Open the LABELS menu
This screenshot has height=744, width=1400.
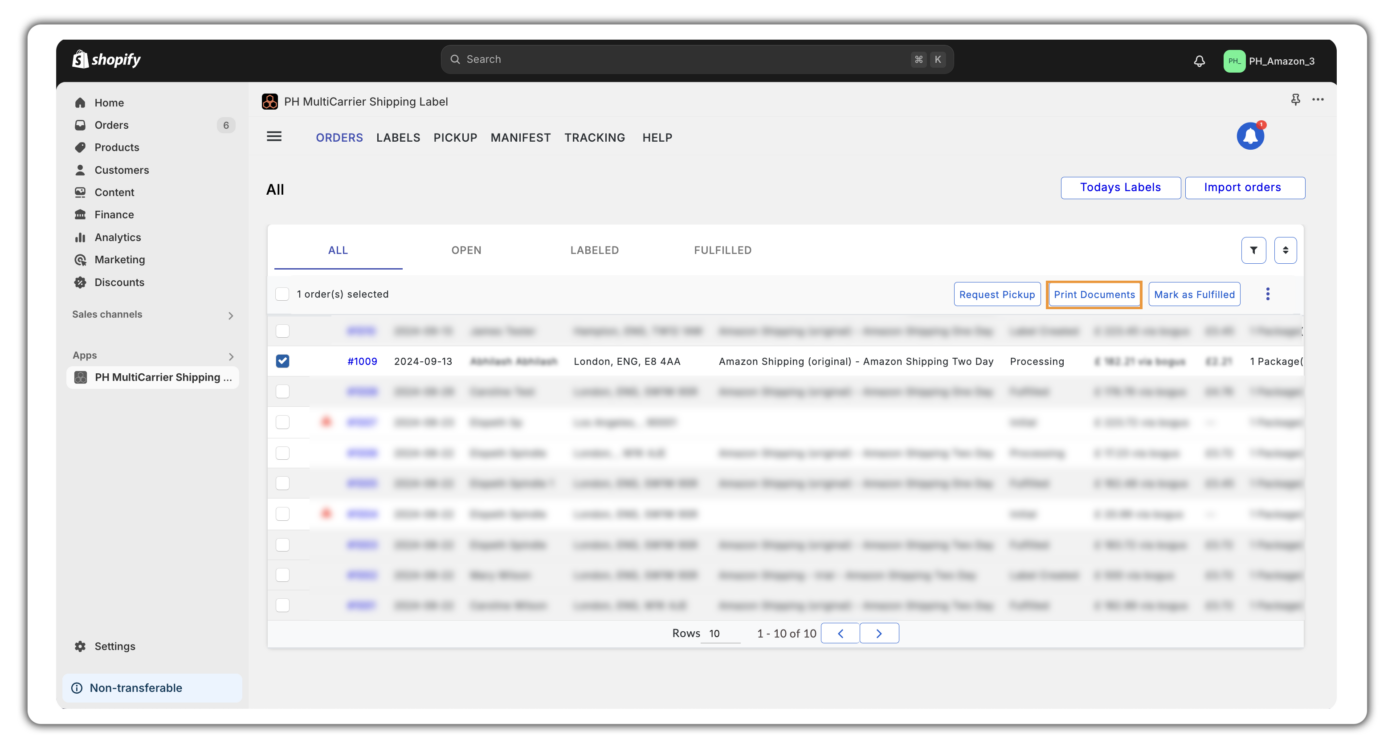[398, 138]
